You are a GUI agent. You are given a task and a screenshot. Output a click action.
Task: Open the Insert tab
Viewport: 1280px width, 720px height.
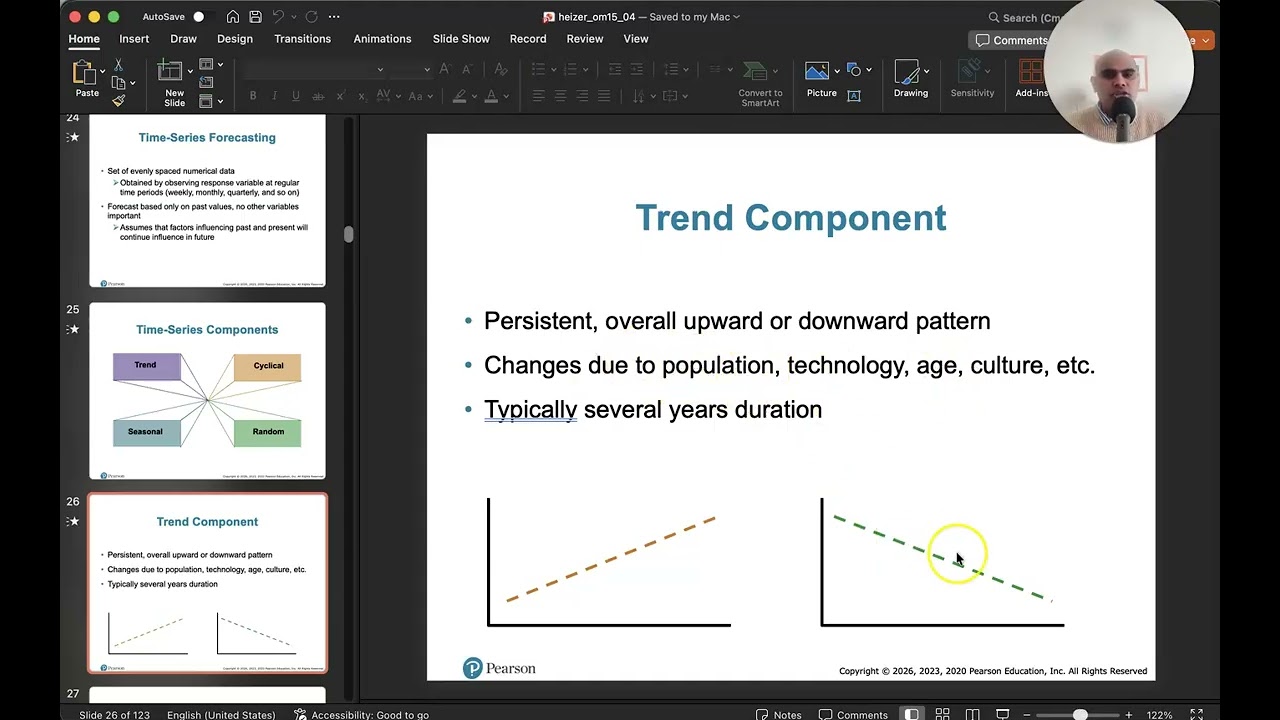pos(134,39)
